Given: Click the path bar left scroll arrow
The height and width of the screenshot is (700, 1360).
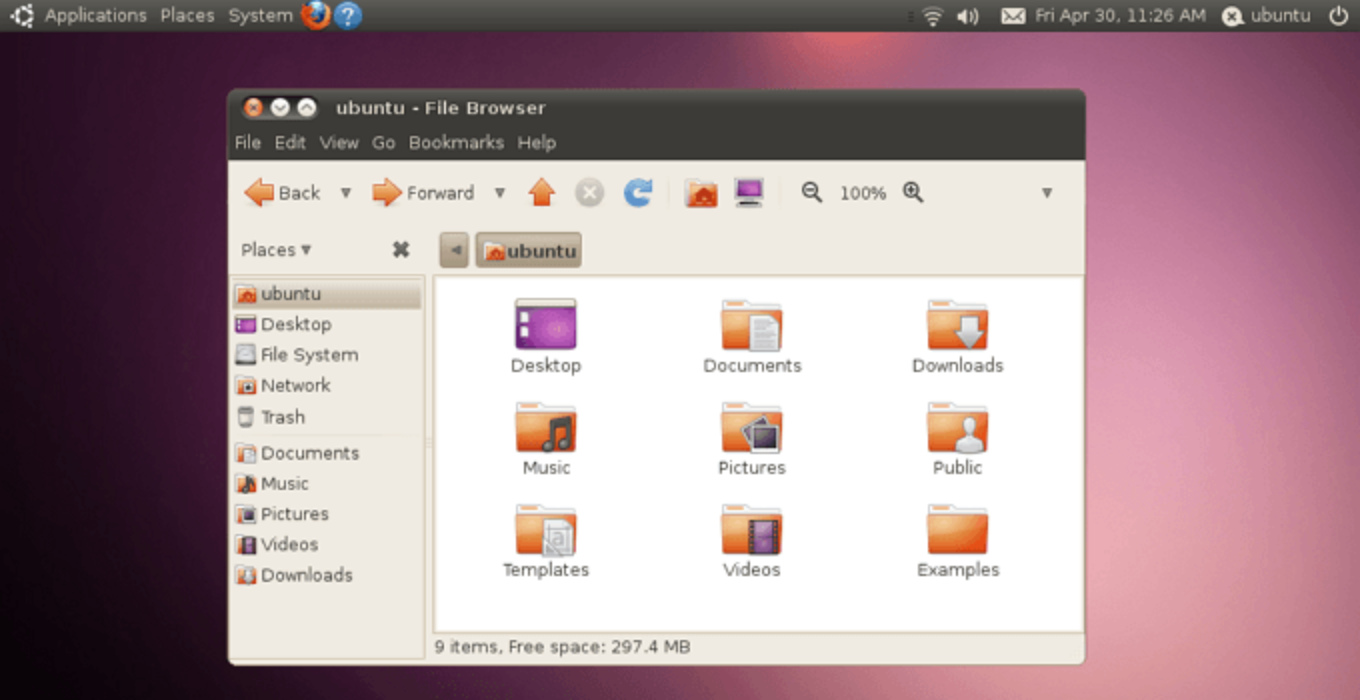Looking at the screenshot, I should [454, 250].
